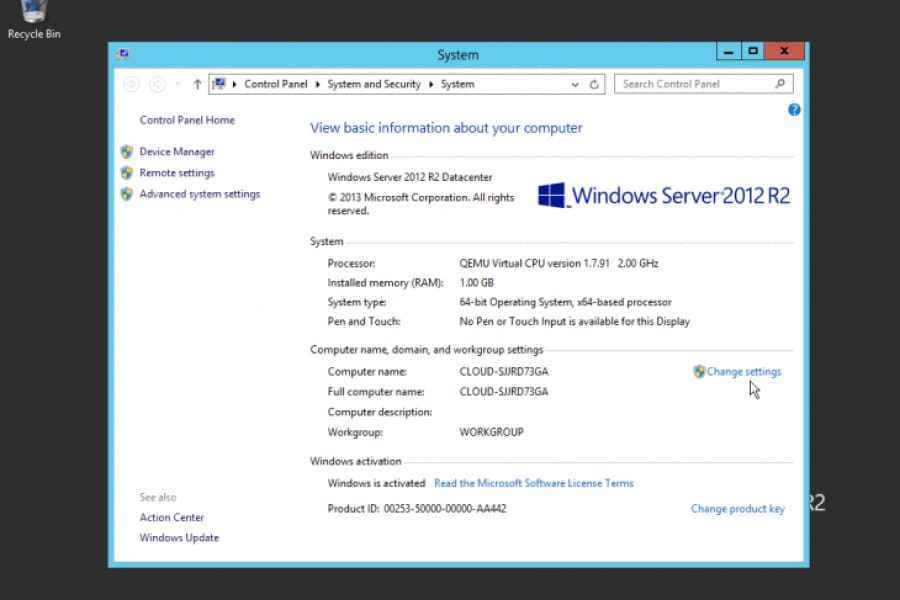The width and height of the screenshot is (900, 600).
Task: Click Change product key
Action: point(738,509)
